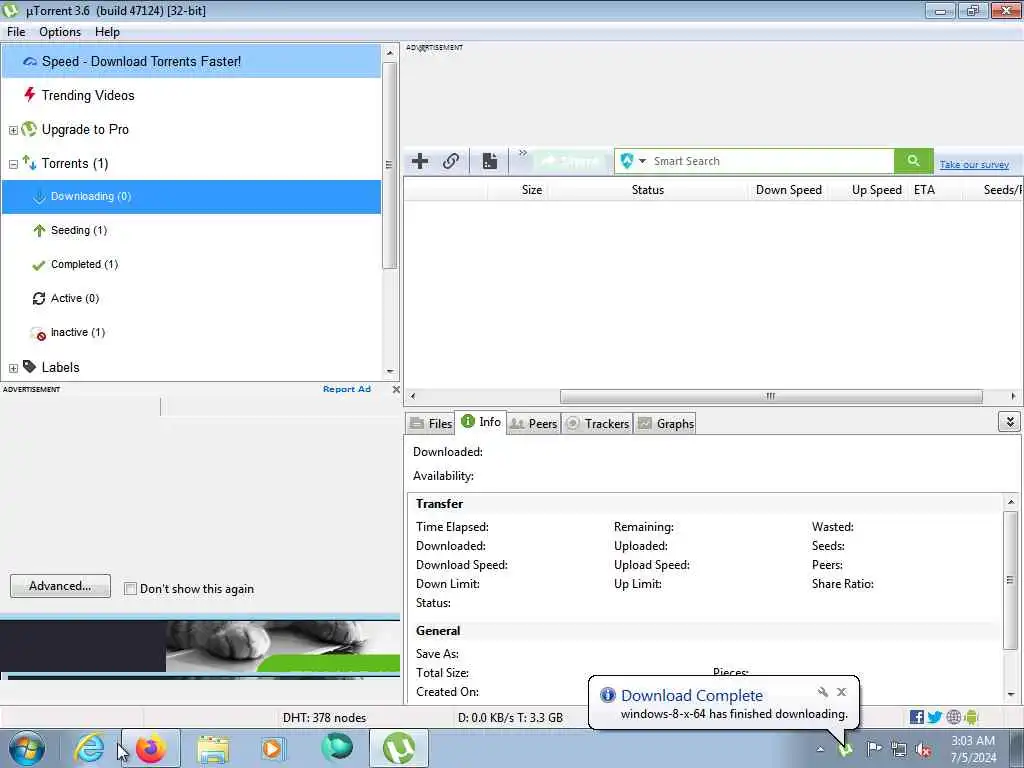
Task: Show hidden tray icons arrow
Action: 820,750
